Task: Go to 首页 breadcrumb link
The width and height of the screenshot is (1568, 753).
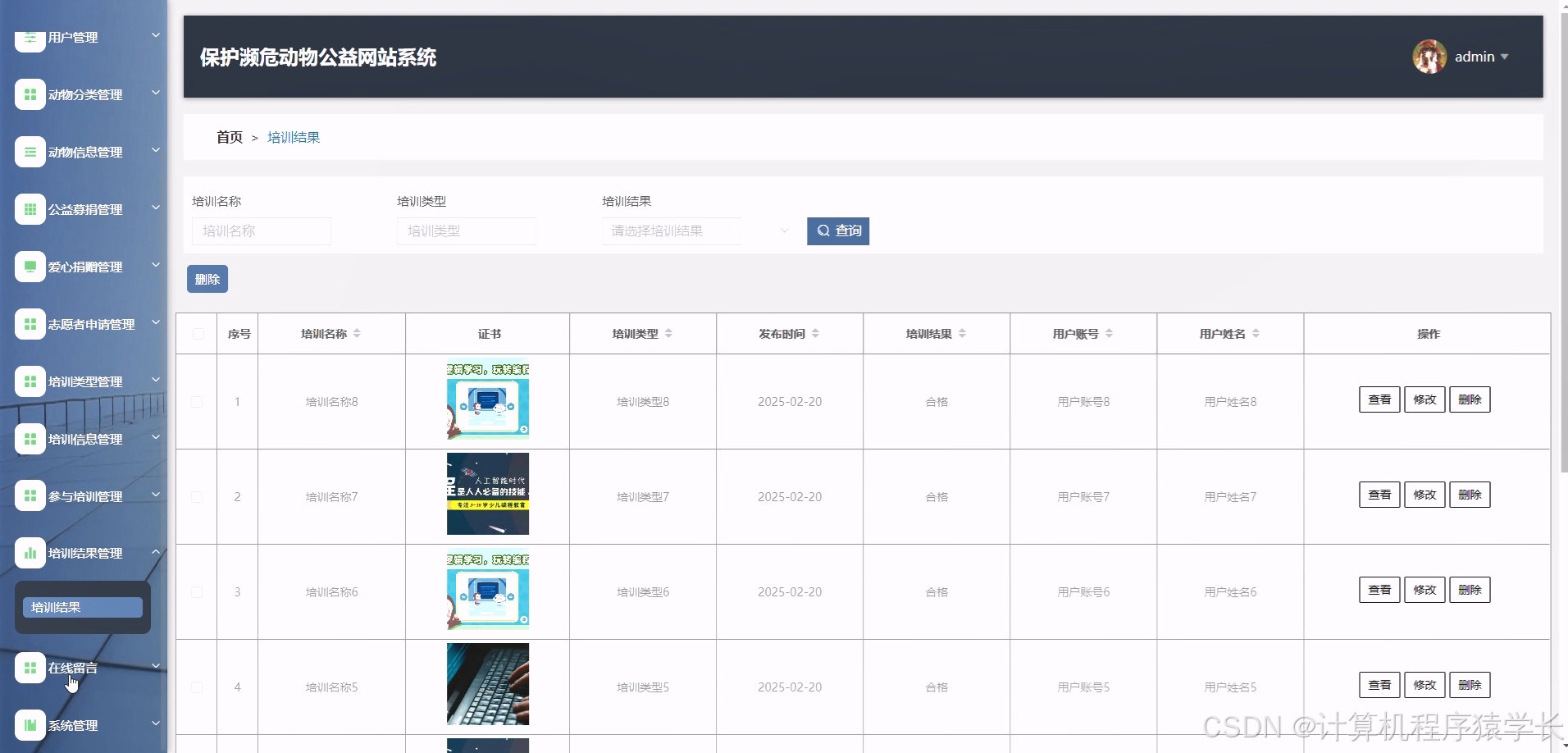Action: (x=230, y=137)
